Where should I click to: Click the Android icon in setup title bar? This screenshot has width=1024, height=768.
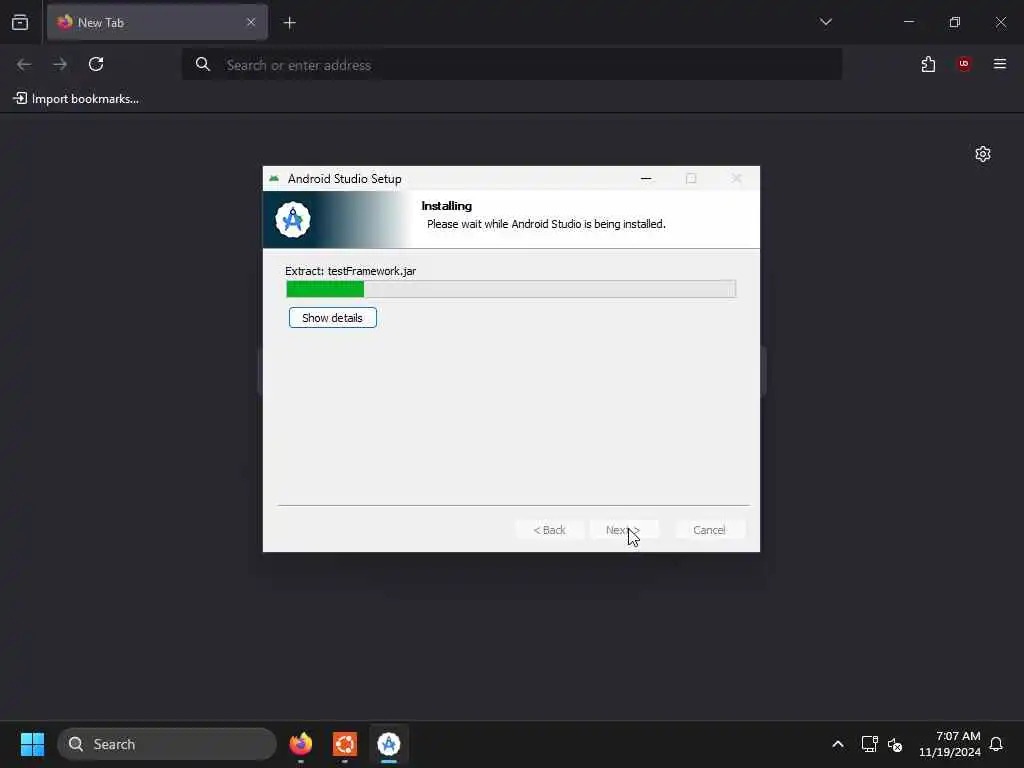point(274,179)
